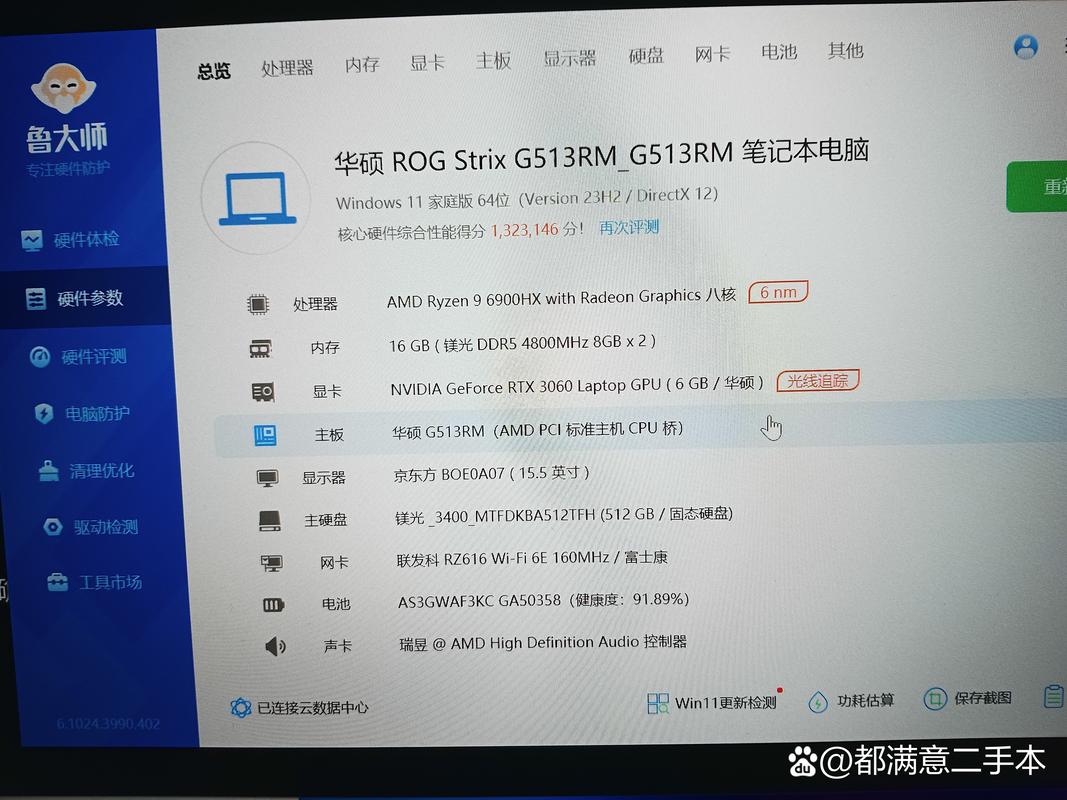
Task: Select the 显示器 tab
Action: (x=570, y=59)
